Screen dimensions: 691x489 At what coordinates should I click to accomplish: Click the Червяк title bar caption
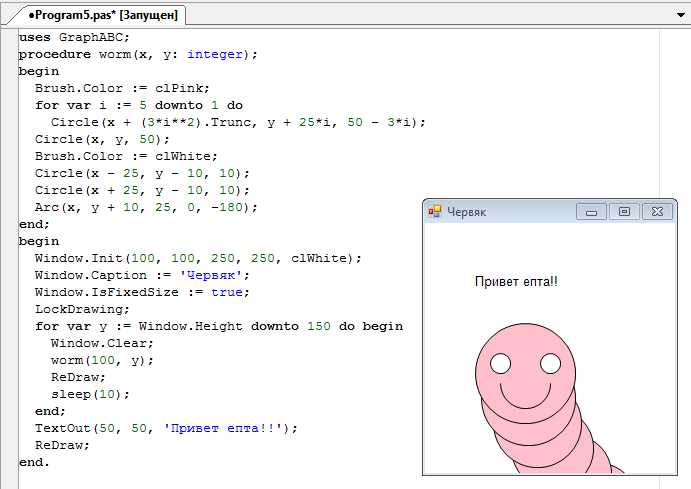(467, 212)
